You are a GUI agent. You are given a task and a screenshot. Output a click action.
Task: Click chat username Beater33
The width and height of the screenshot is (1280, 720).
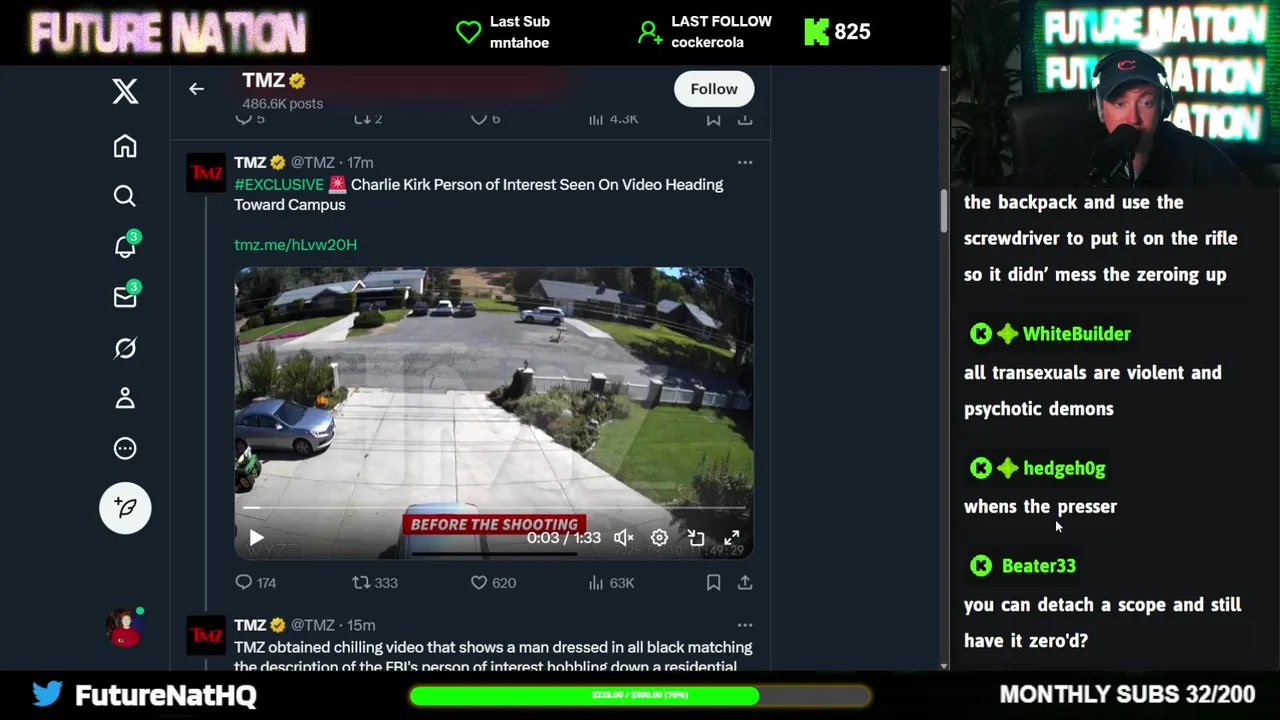pyautogui.click(x=1038, y=566)
